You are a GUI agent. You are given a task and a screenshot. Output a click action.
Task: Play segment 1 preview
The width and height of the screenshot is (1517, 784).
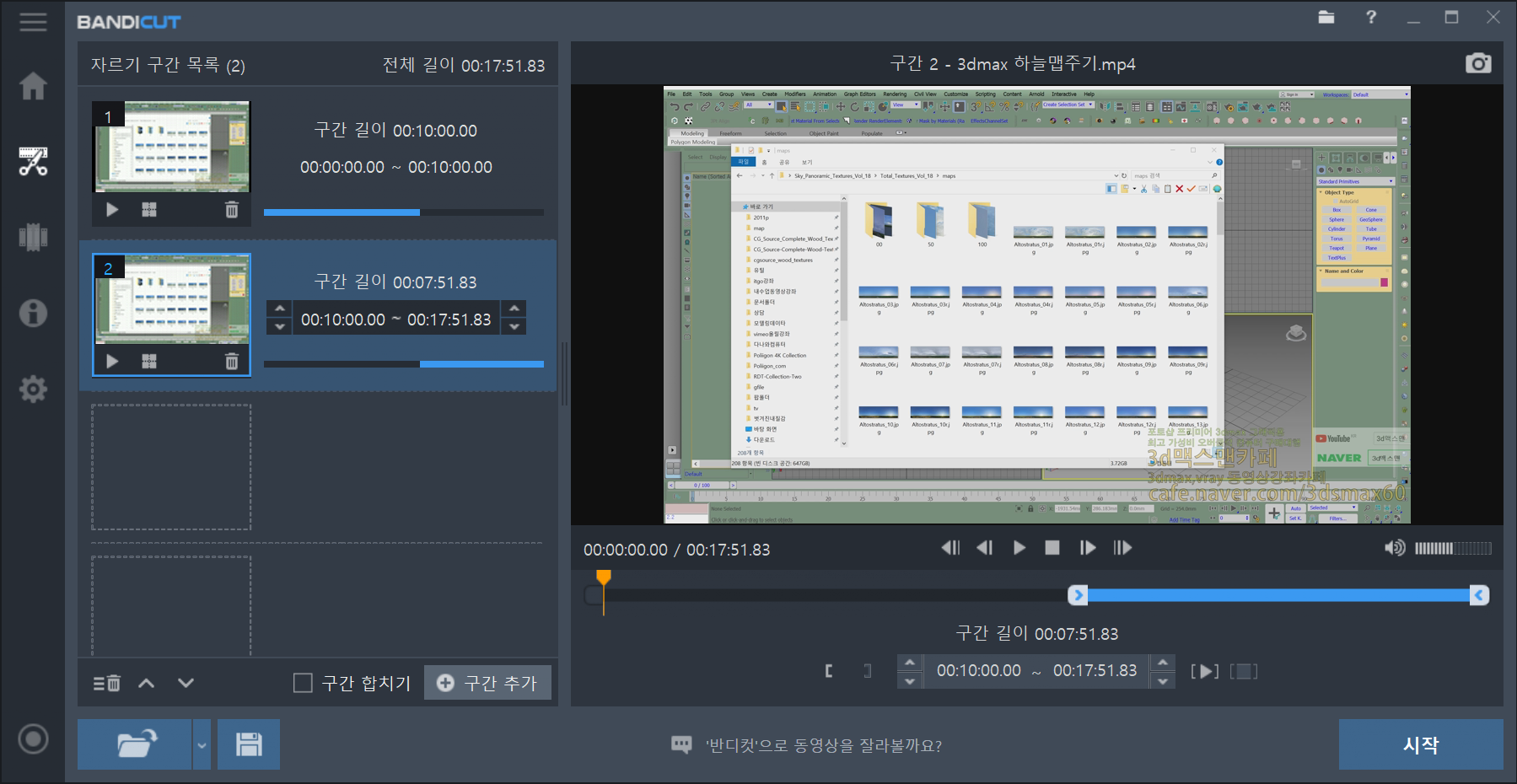pos(112,210)
